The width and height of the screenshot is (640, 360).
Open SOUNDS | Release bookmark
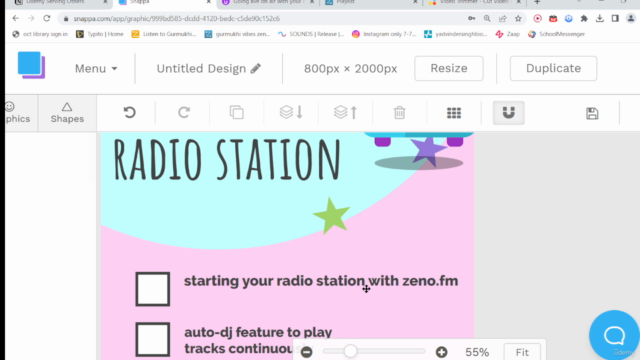pyautogui.click(x=311, y=34)
